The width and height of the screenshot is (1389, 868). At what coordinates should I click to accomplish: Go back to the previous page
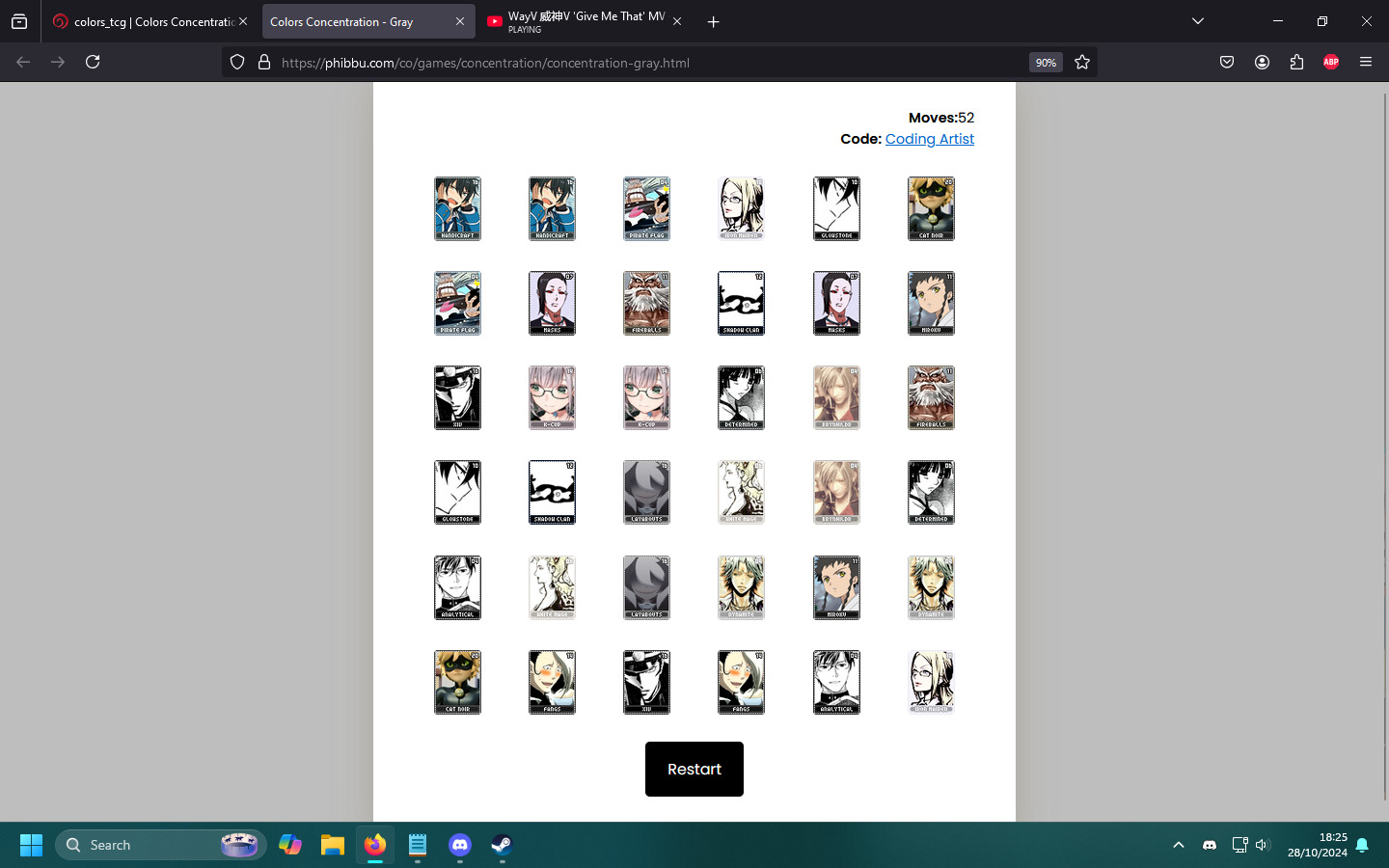[23, 62]
